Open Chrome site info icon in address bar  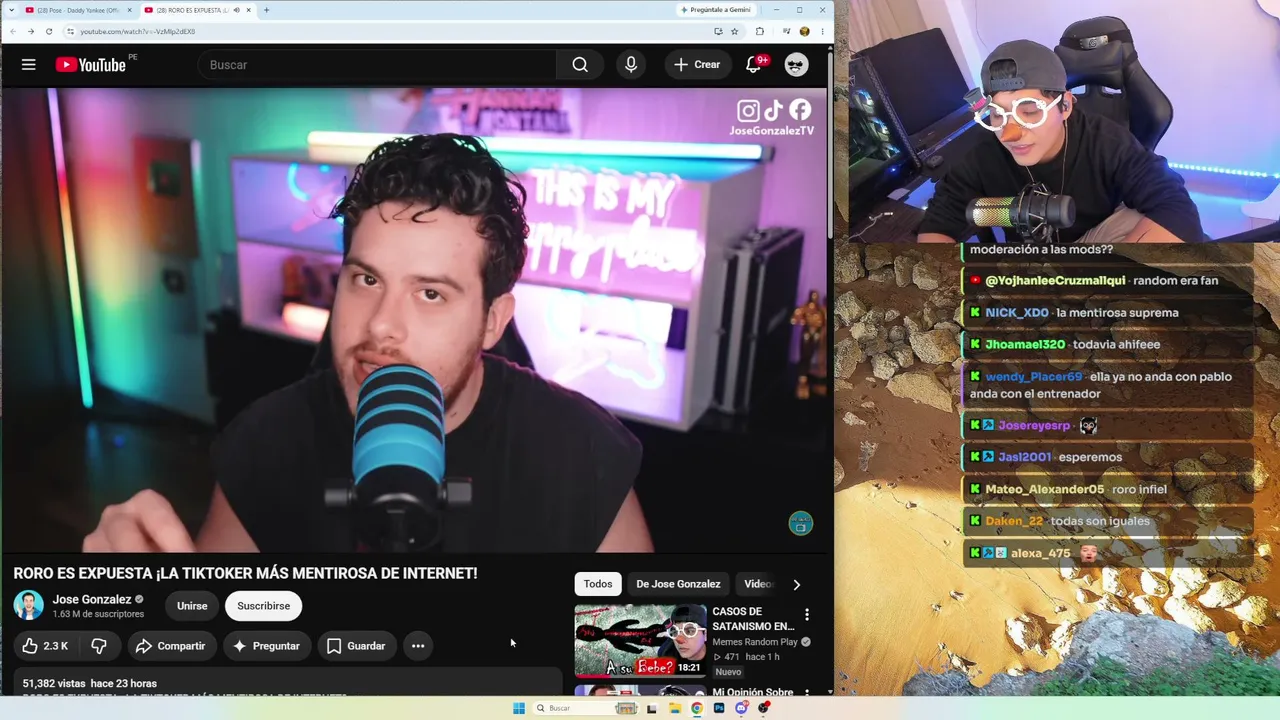point(70,31)
